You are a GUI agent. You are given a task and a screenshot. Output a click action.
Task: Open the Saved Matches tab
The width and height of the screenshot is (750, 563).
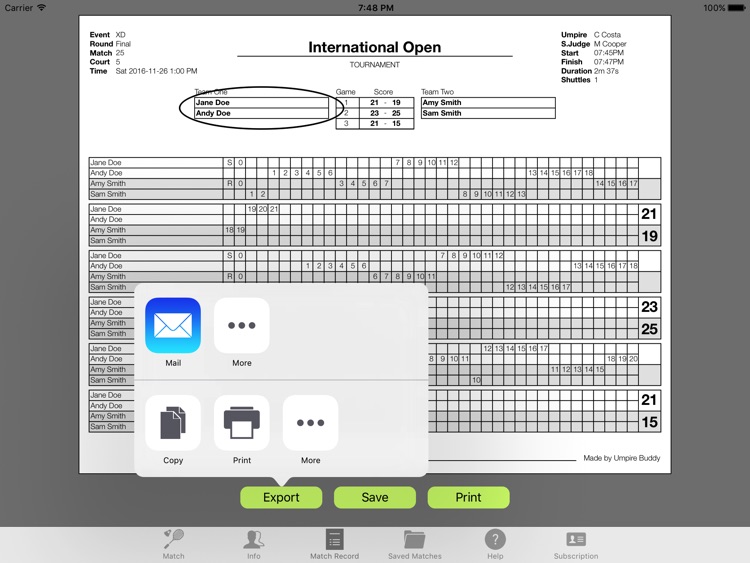click(x=415, y=544)
